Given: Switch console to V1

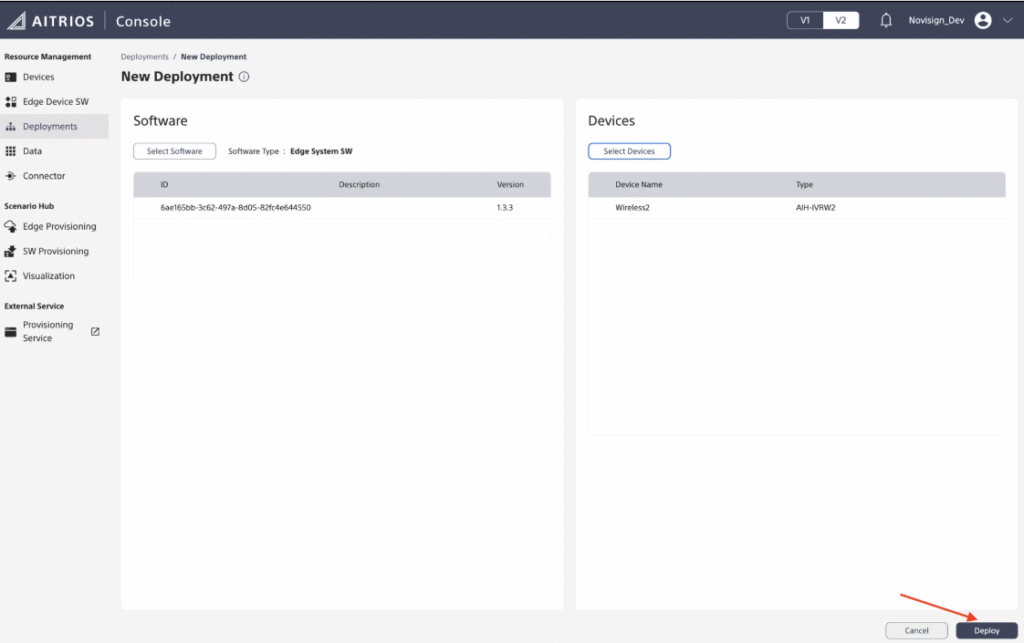Looking at the screenshot, I should click(x=805, y=21).
